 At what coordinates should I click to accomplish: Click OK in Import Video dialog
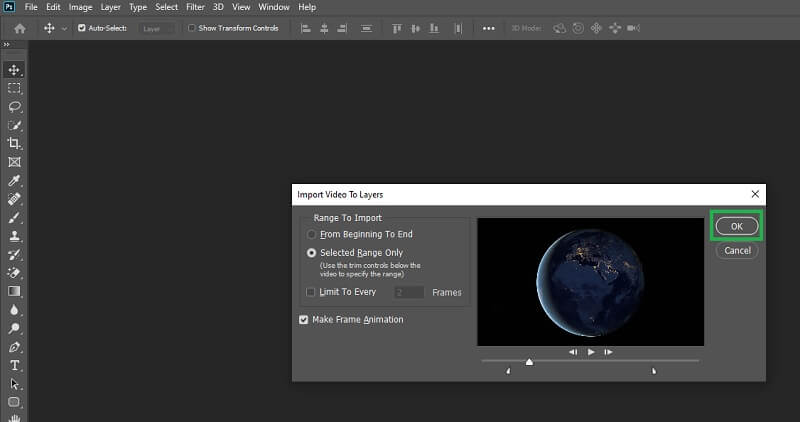pyautogui.click(x=737, y=226)
